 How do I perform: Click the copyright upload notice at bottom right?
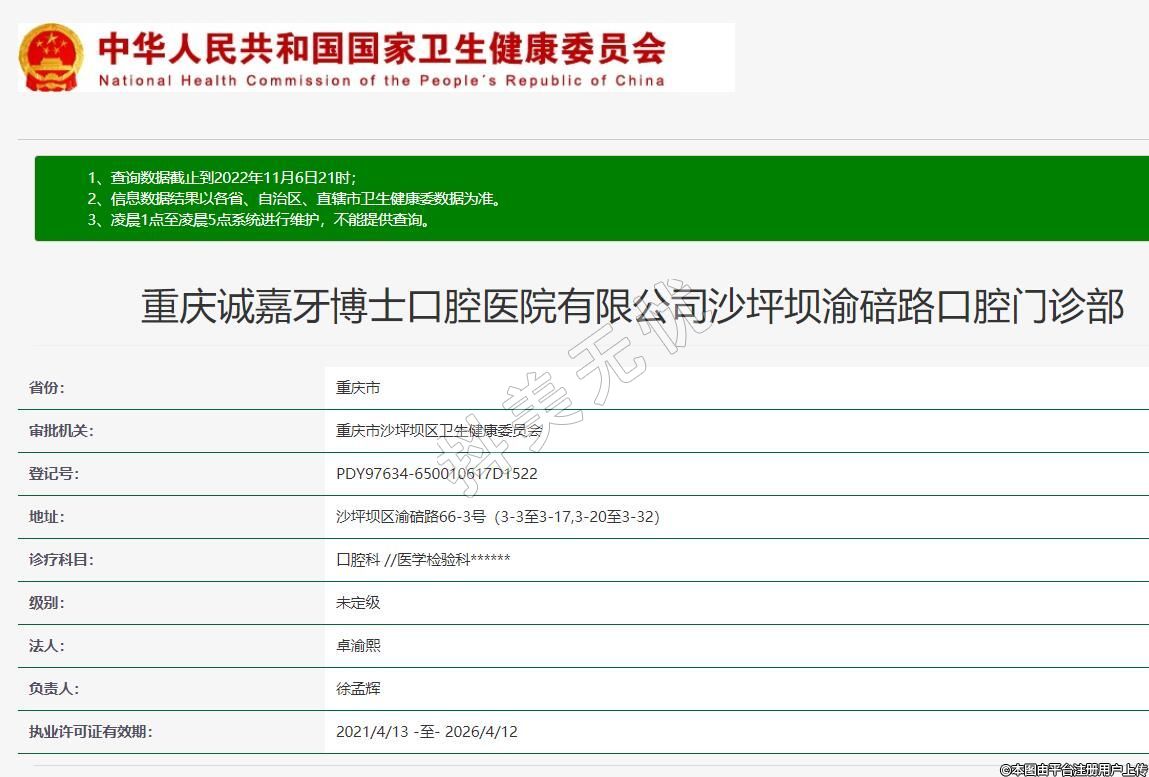[1073, 769]
